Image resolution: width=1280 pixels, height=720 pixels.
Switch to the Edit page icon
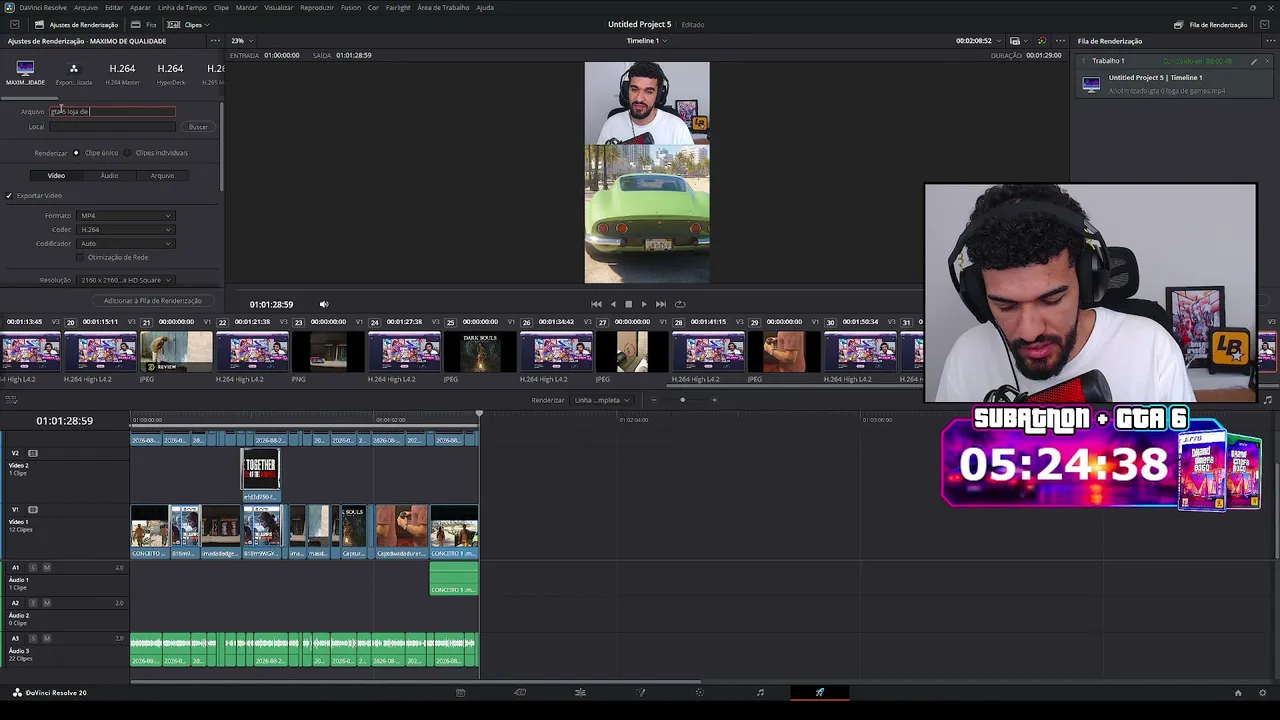[x=580, y=692]
